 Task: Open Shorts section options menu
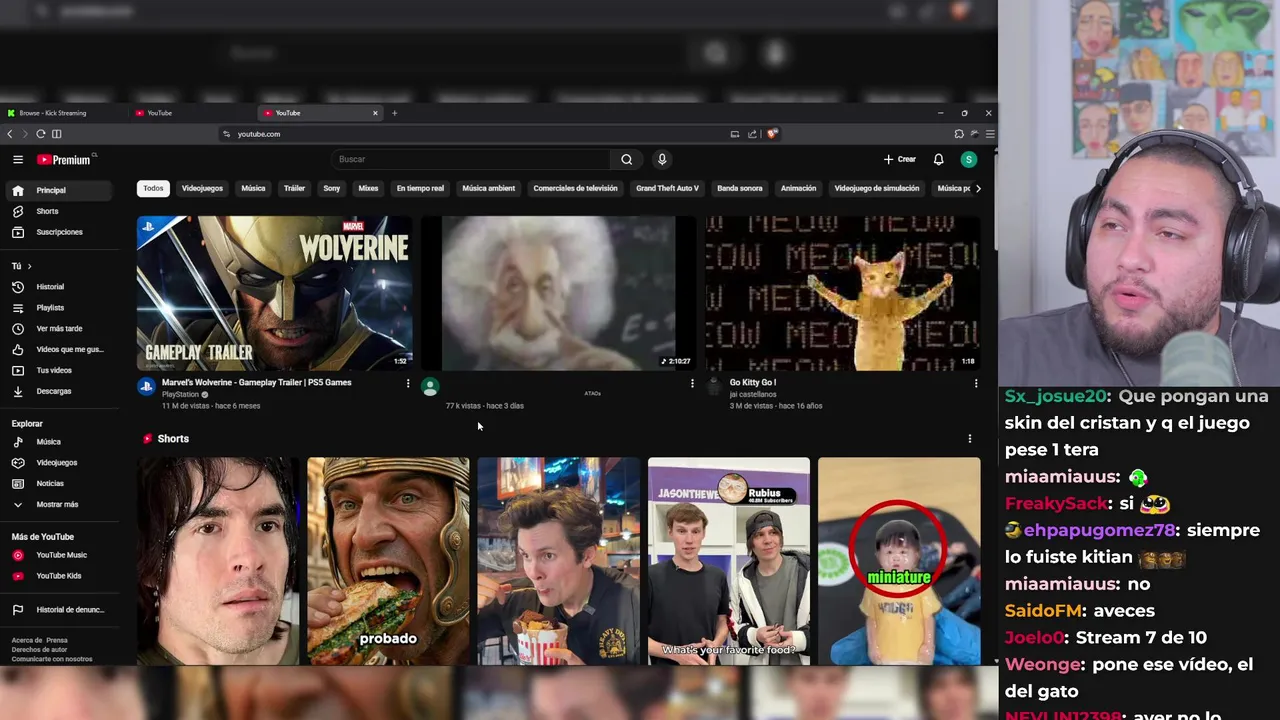969,439
